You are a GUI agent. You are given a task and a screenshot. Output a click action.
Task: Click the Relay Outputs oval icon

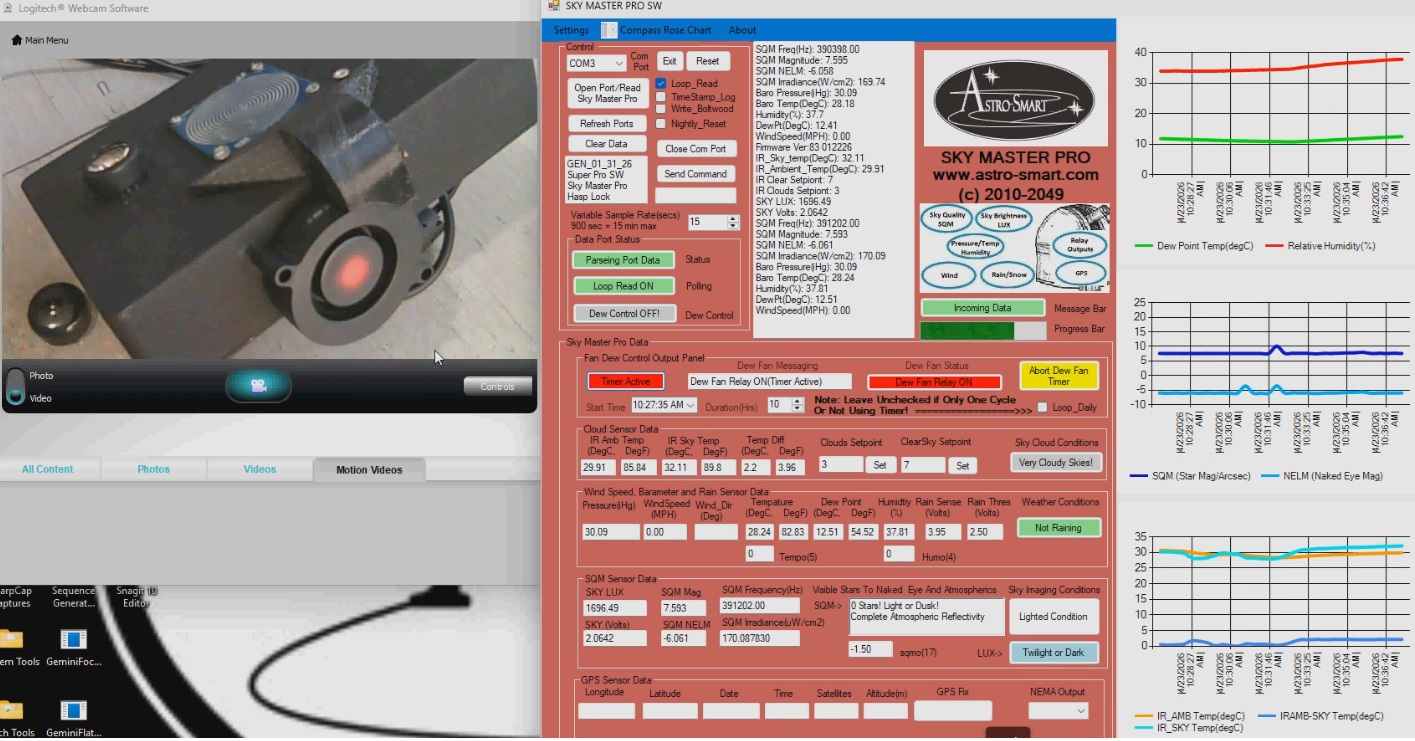point(1080,245)
